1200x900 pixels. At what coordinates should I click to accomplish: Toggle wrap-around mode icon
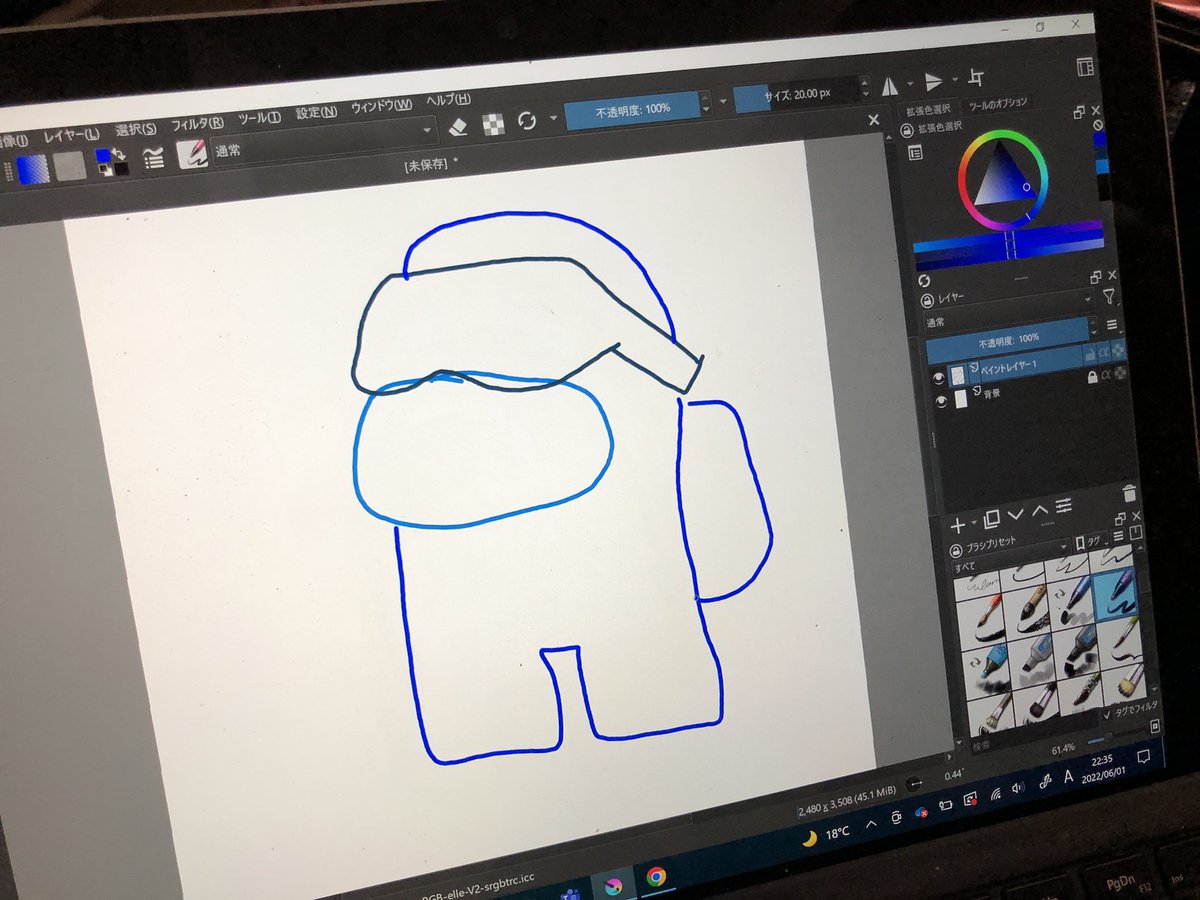977,78
